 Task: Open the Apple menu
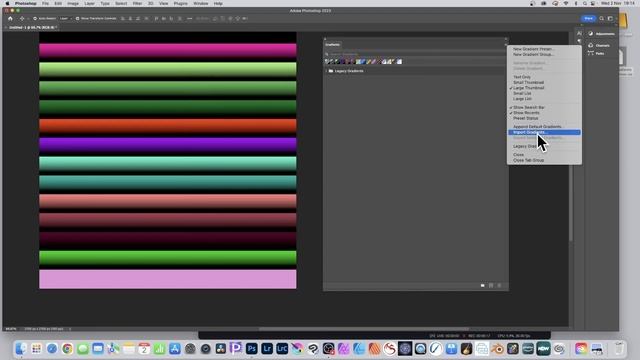[7, 3]
